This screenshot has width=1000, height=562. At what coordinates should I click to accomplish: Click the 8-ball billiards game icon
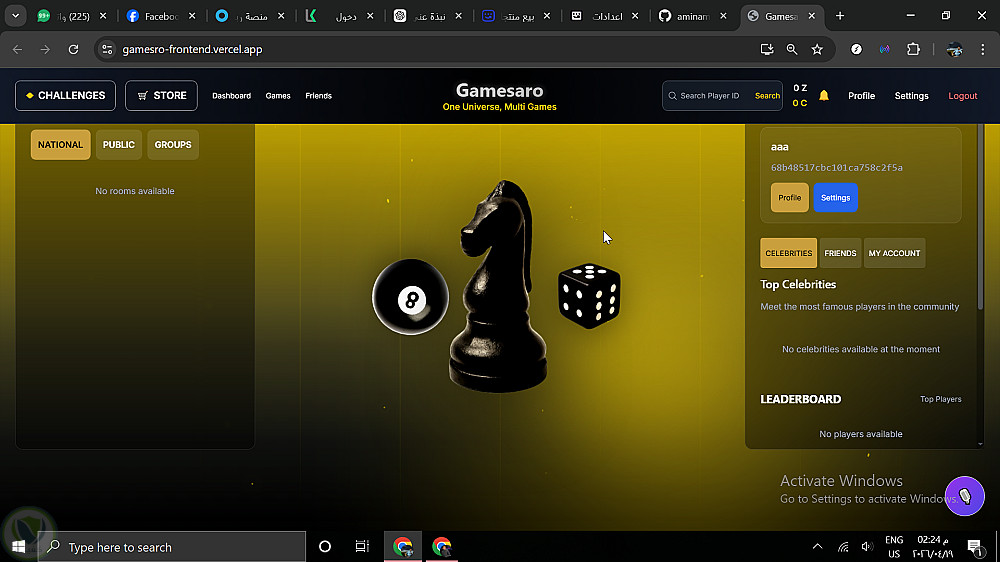coord(411,297)
